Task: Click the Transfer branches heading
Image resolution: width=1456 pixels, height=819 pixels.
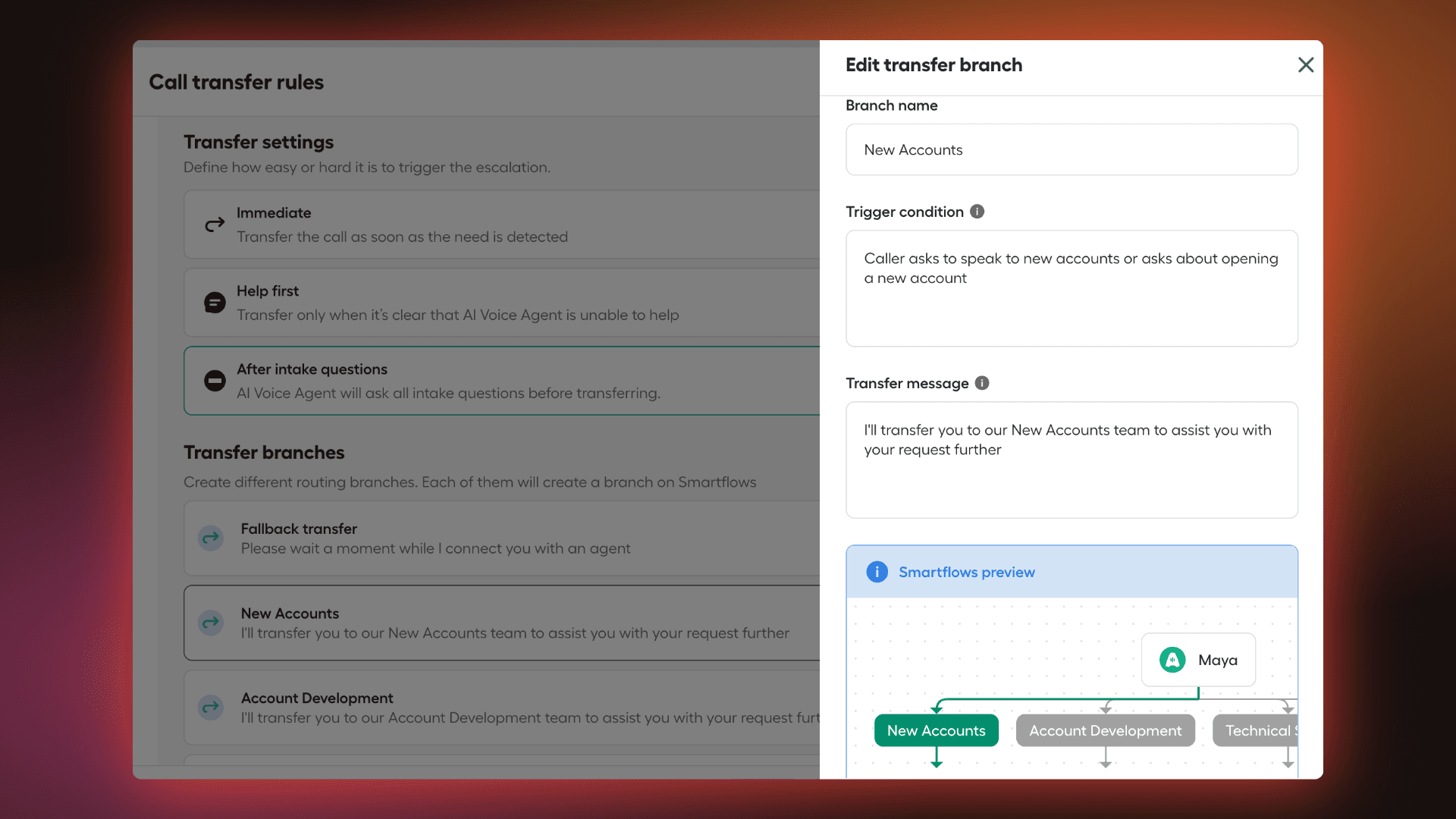Action: [264, 452]
